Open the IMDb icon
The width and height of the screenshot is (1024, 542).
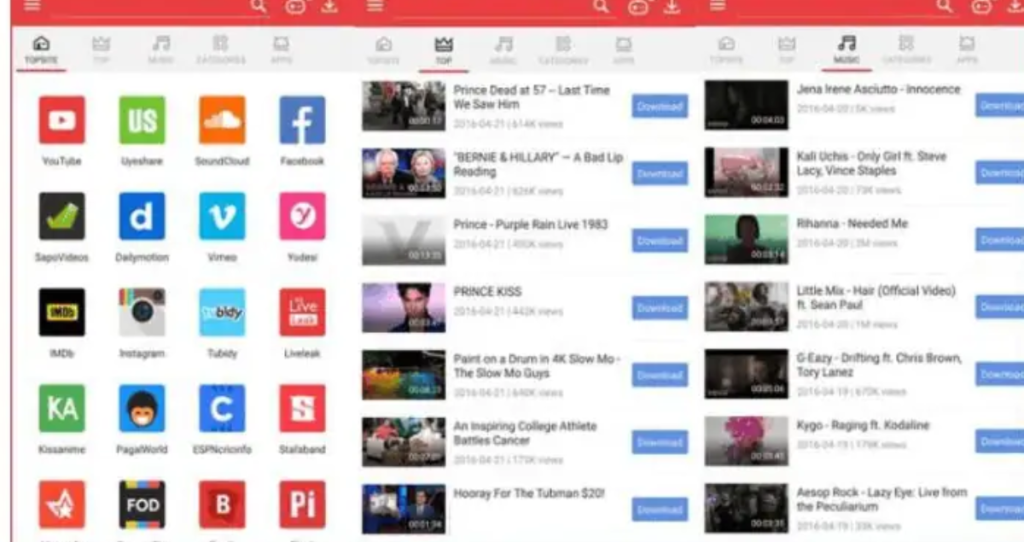pyautogui.click(x=61, y=312)
